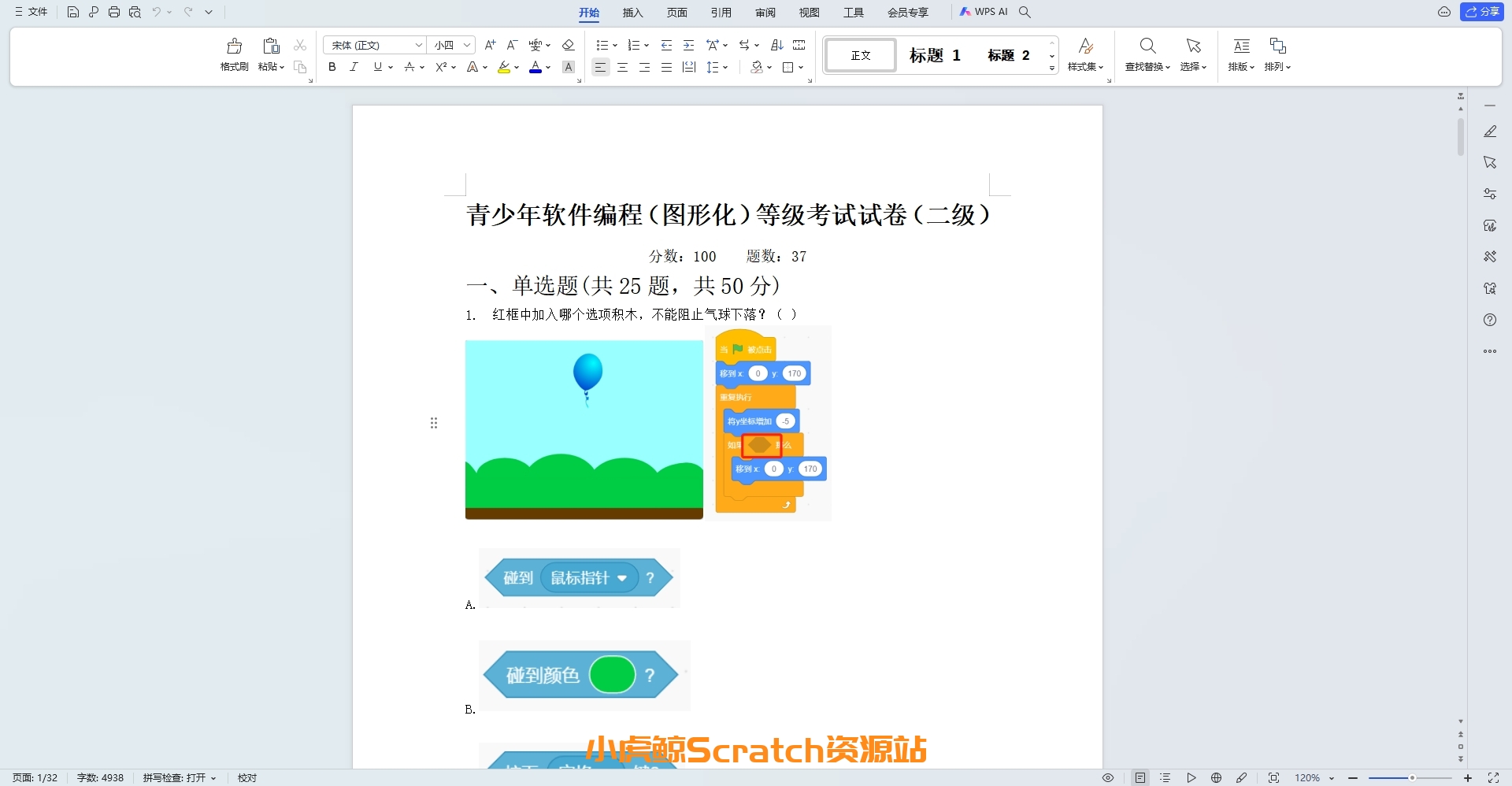The width and height of the screenshot is (1512, 786).
Task: Apply the 标题 1 heading style
Action: pos(935,55)
